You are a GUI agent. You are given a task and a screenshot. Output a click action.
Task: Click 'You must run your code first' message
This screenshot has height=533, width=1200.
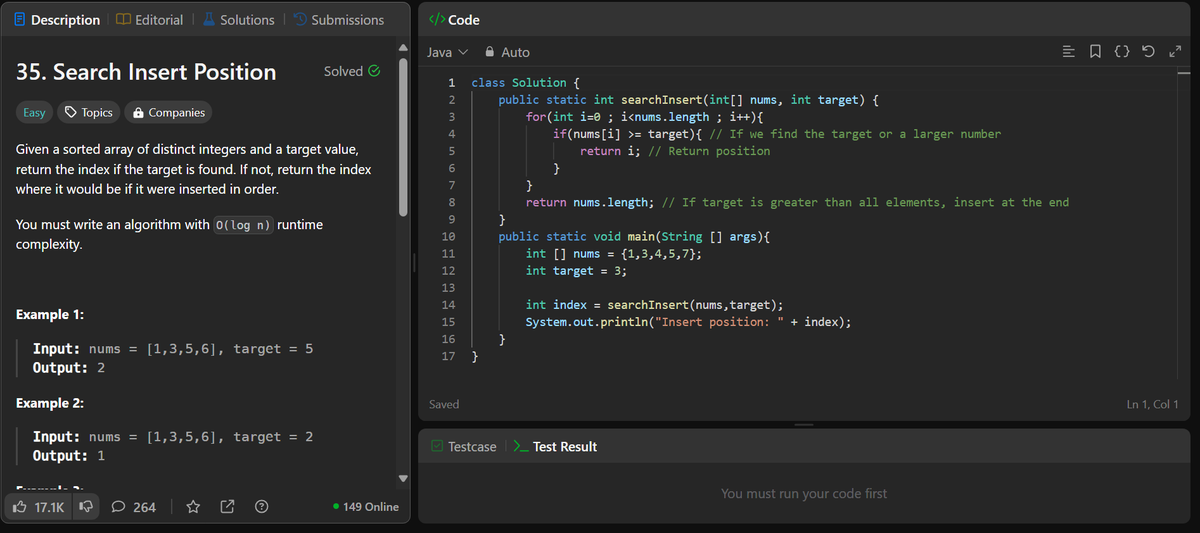pos(804,493)
